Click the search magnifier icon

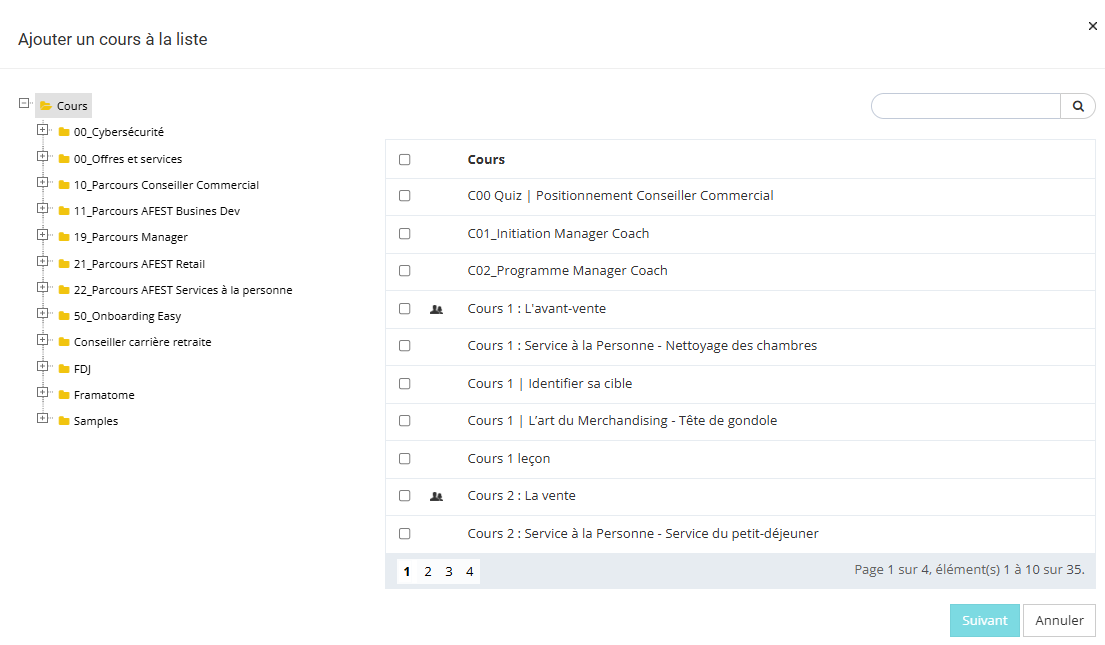coord(1078,106)
